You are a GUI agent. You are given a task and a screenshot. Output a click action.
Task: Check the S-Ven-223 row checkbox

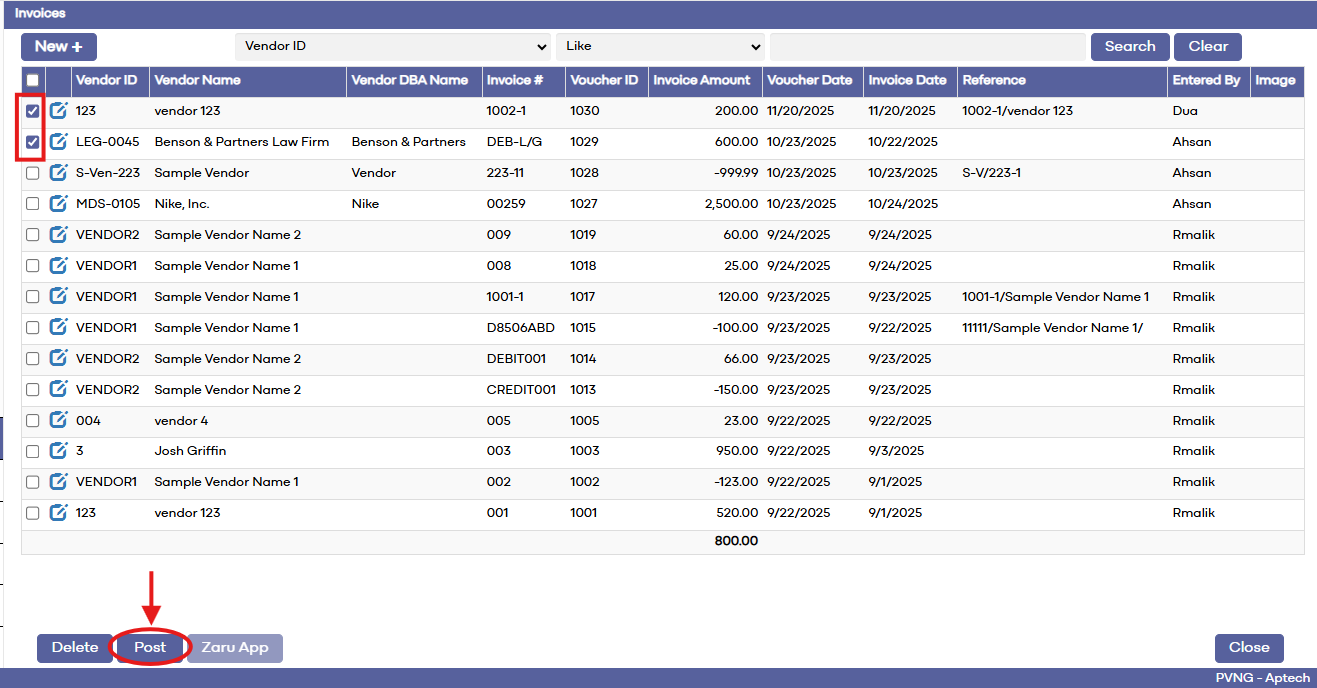pos(33,173)
